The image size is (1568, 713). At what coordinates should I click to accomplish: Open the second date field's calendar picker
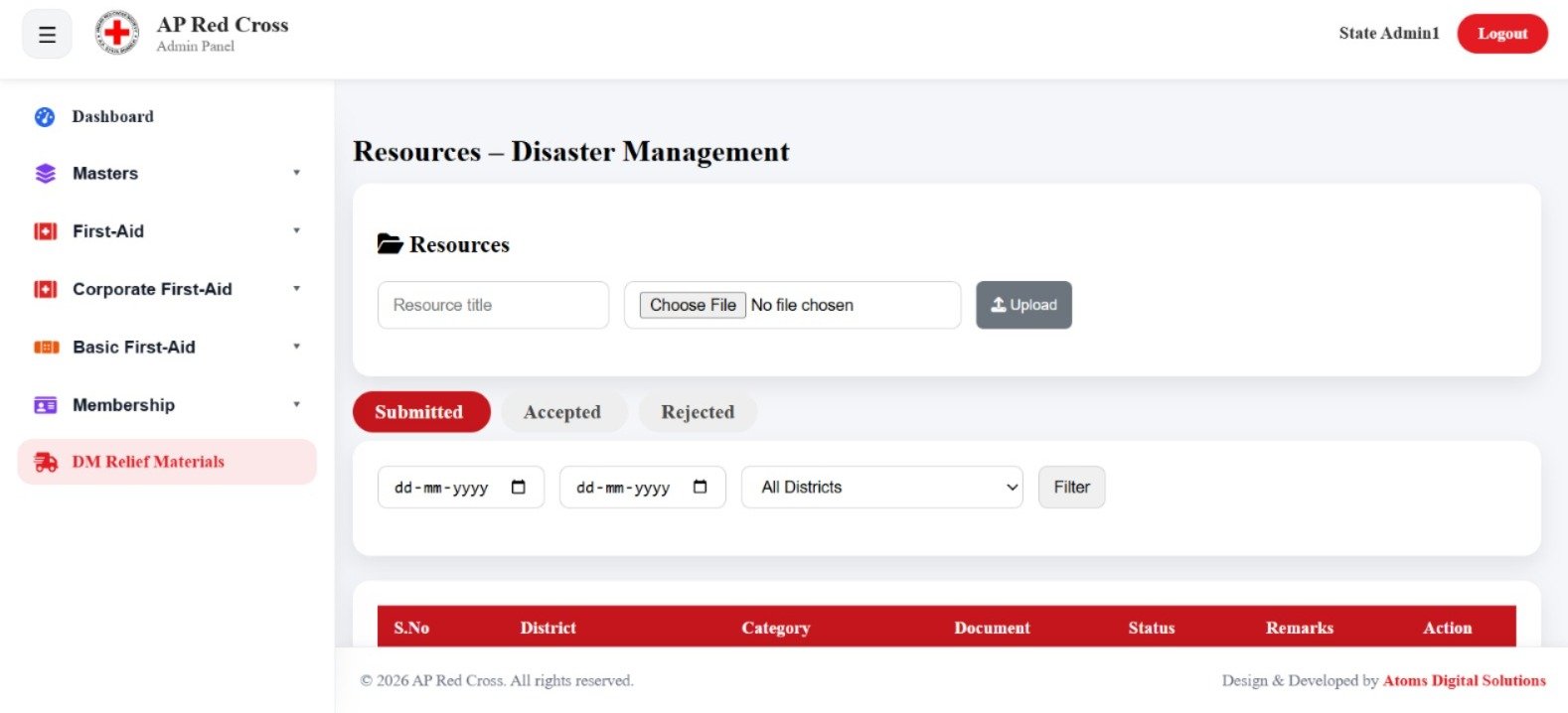(701, 487)
